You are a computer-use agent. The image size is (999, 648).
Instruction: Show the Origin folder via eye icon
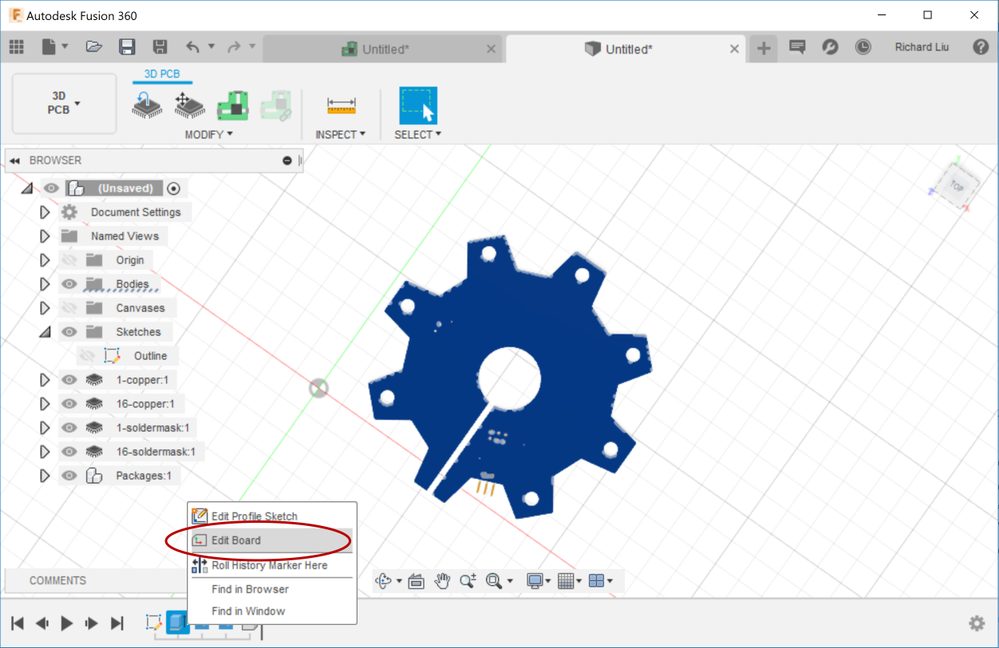click(x=69, y=260)
